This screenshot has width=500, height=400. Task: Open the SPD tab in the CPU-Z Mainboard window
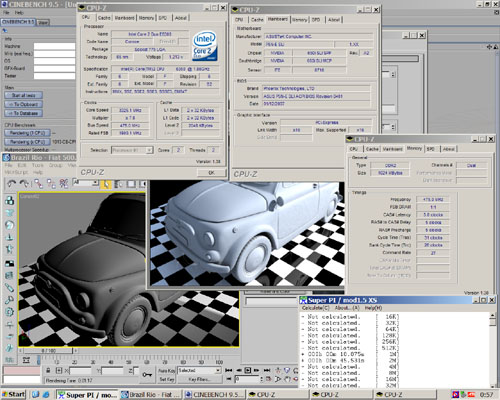316,20
